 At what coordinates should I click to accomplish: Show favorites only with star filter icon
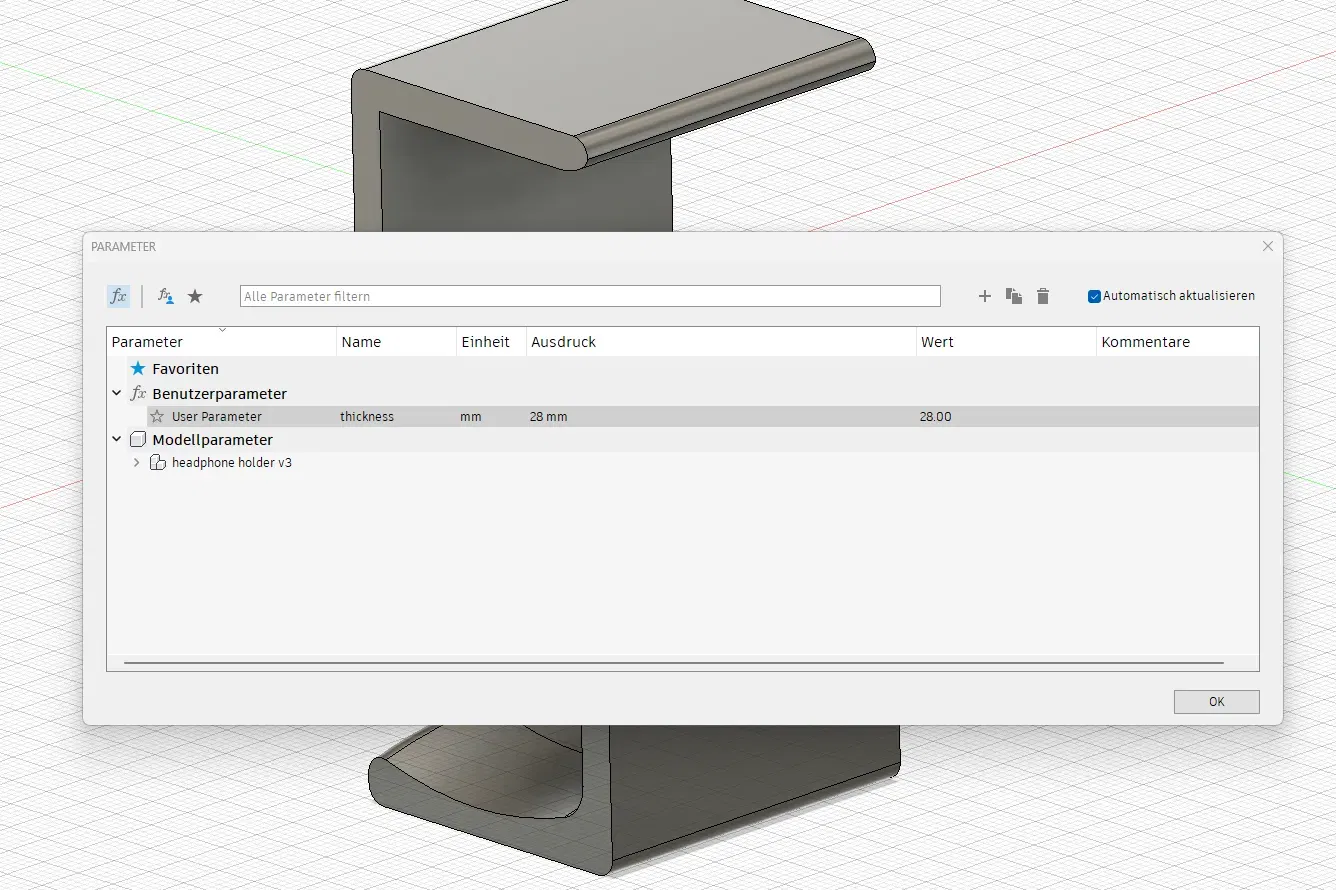pyautogui.click(x=195, y=296)
